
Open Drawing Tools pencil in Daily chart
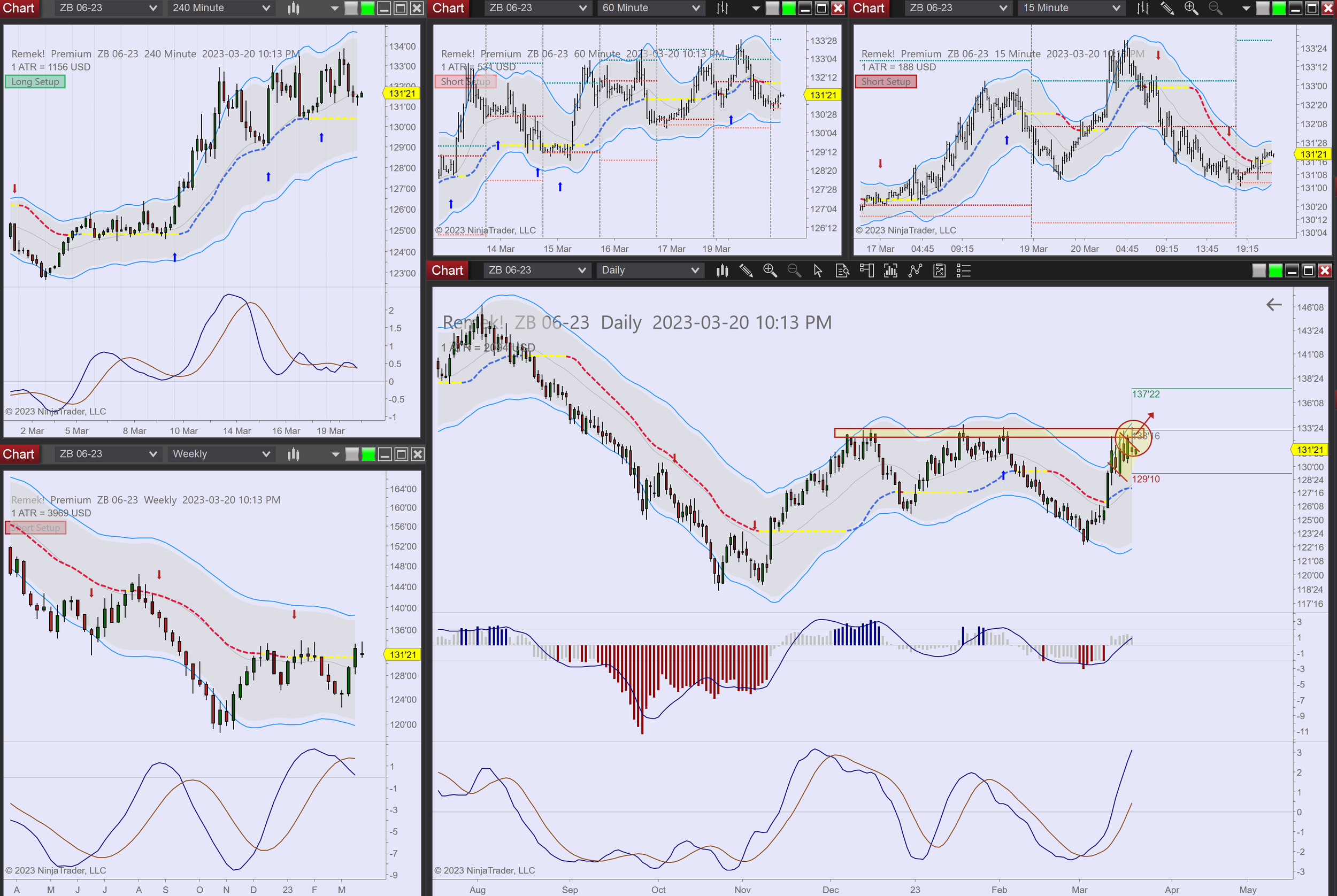click(746, 271)
